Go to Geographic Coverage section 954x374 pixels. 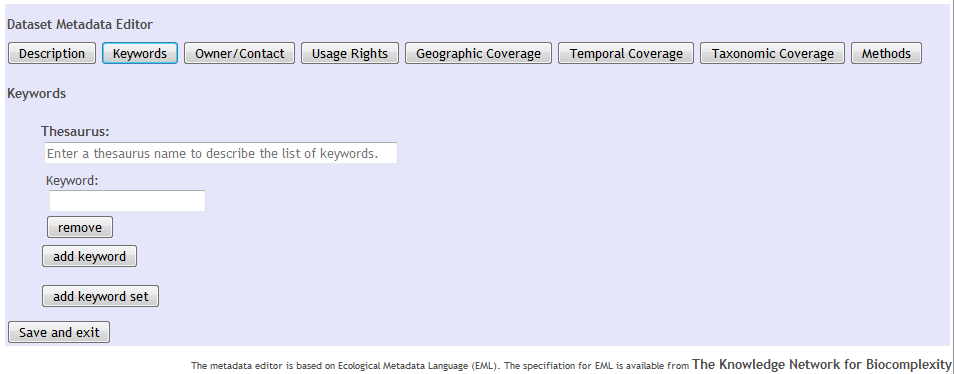478,54
